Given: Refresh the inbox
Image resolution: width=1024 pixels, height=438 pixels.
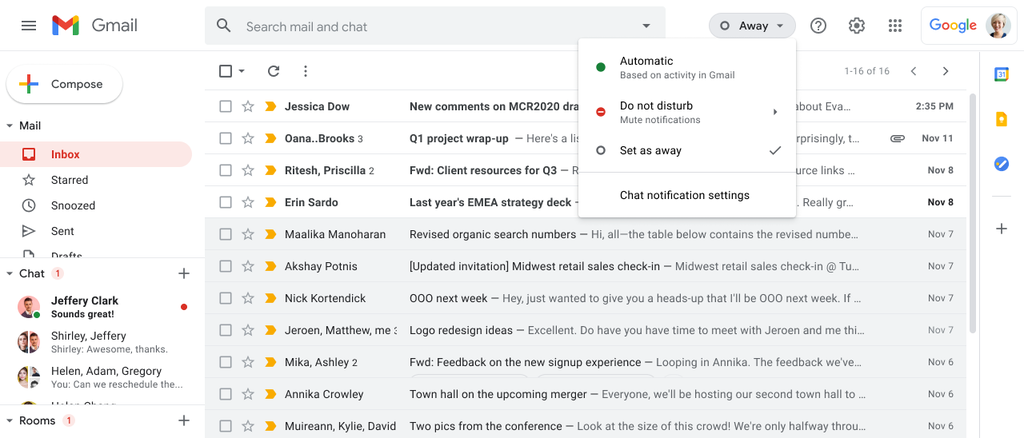Looking at the screenshot, I should (274, 71).
